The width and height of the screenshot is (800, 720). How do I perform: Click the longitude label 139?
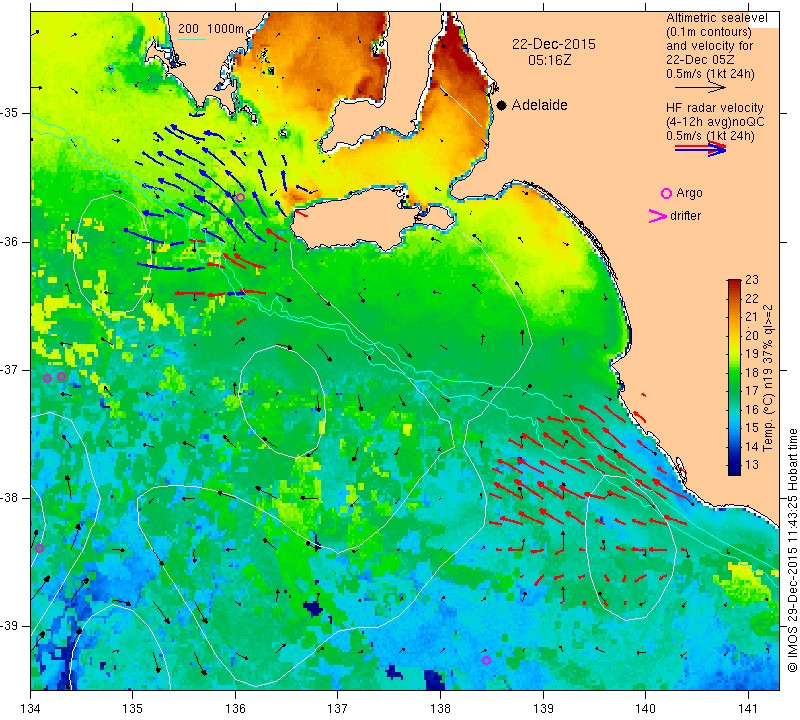tap(543, 708)
